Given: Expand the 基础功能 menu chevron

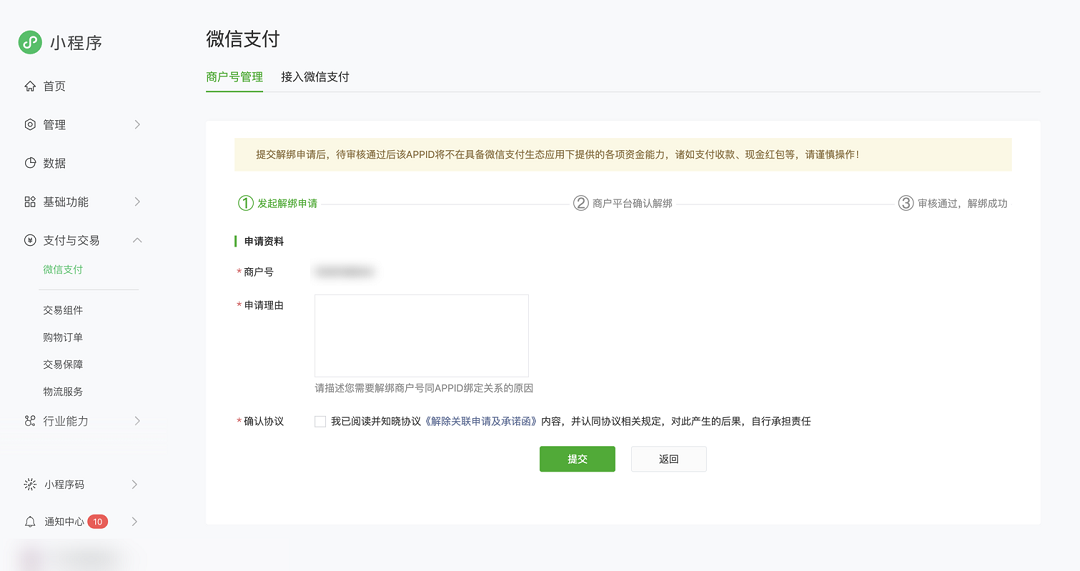Looking at the screenshot, I should tap(137, 202).
